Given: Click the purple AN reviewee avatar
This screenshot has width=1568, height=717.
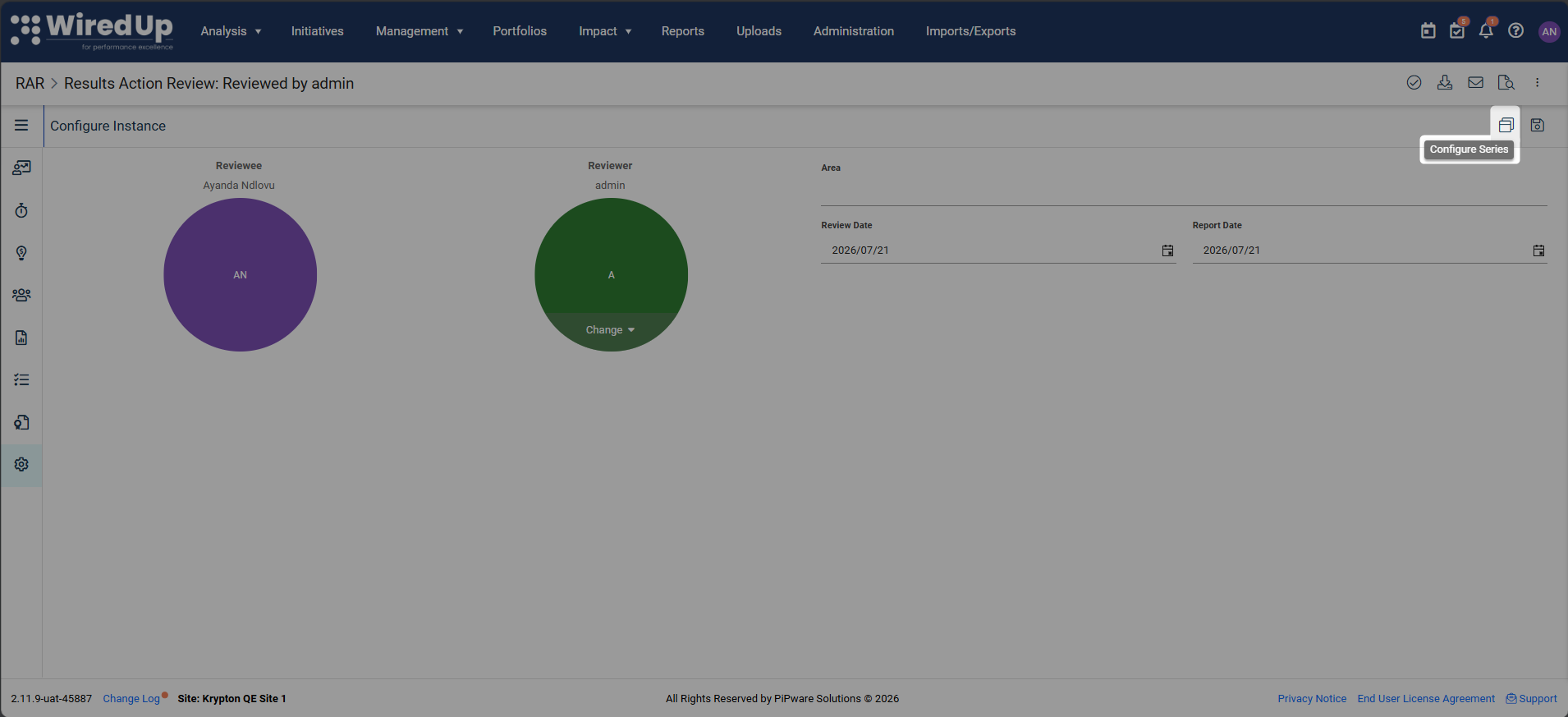Looking at the screenshot, I should pos(240,274).
